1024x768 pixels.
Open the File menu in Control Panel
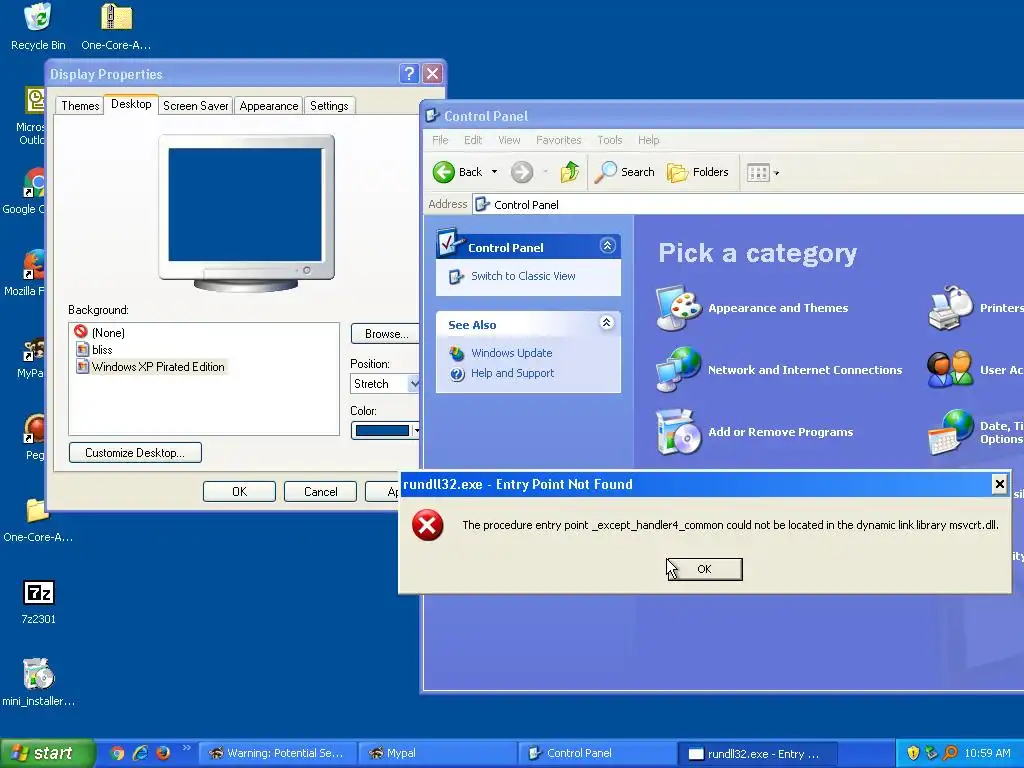point(440,140)
